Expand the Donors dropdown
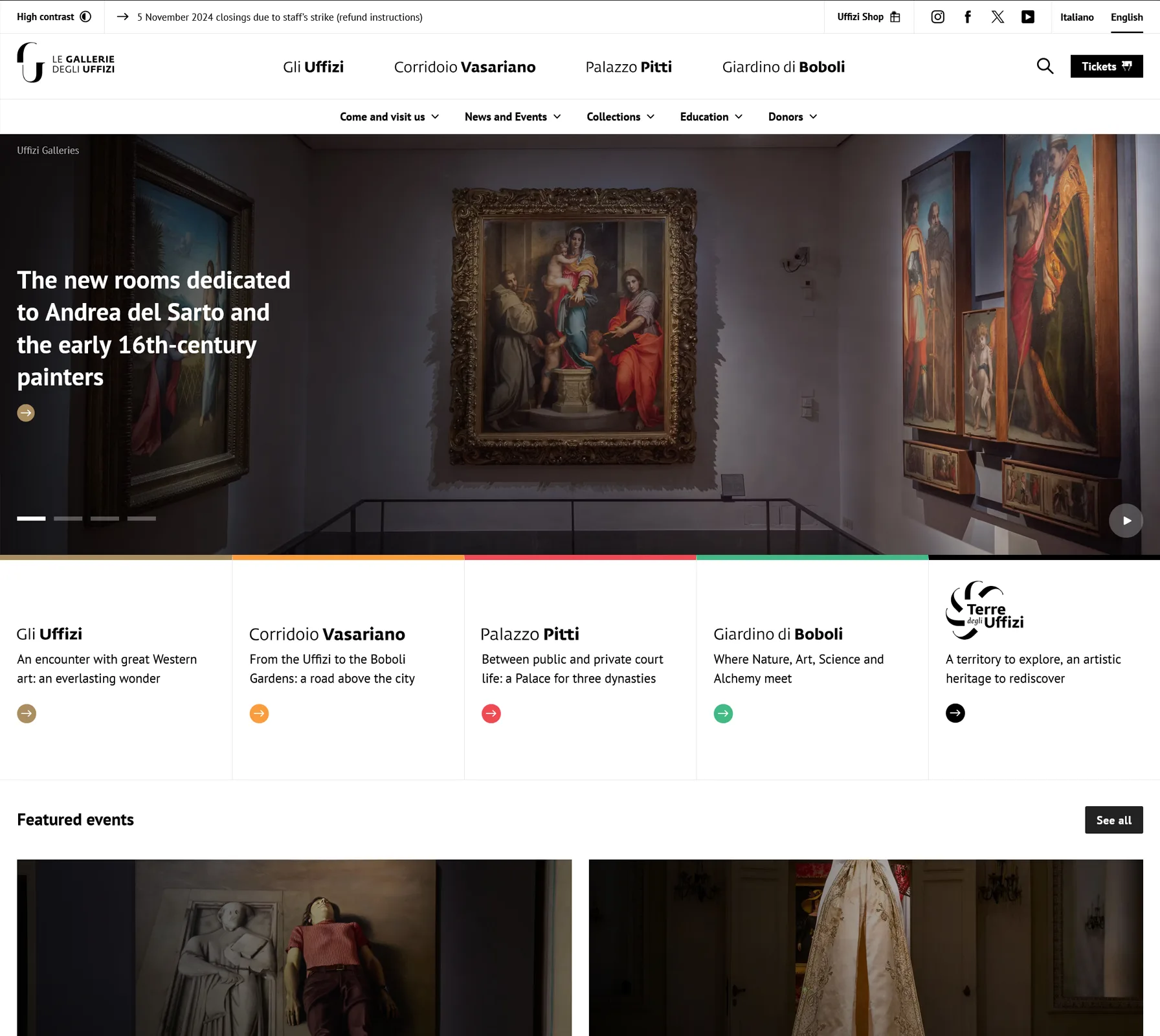Image resolution: width=1160 pixels, height=1036 pixels. (x=793, y=117)
